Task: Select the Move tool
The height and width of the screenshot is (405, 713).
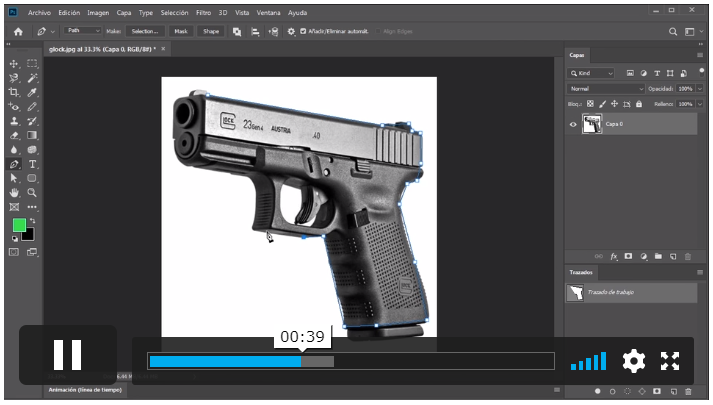Action: click(14, 64)
